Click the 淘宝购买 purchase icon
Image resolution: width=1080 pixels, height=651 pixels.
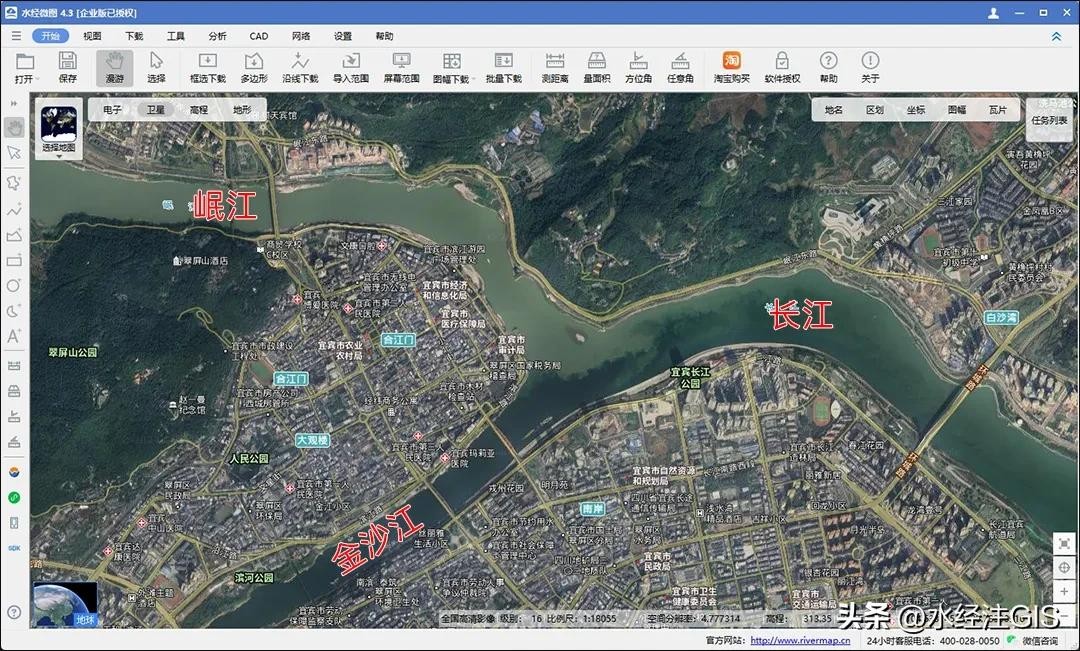pyautogui.click(x=731, y=67)
